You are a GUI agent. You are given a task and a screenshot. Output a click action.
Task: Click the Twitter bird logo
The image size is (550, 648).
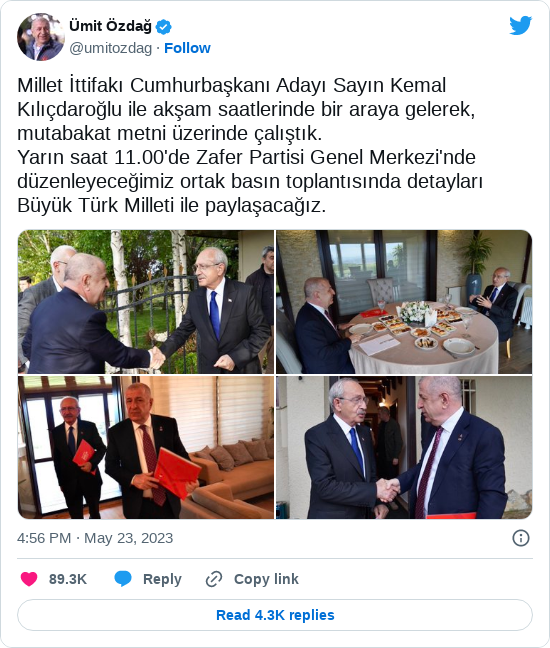[x=520, y=26]
